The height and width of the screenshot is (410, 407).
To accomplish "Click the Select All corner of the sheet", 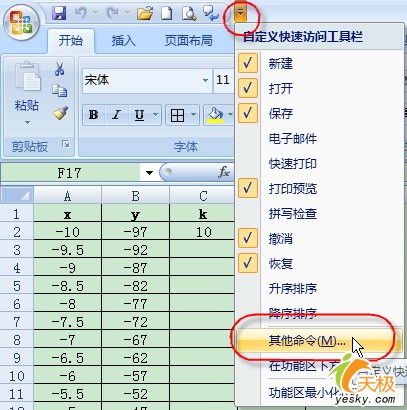I will tap(17, 195).
